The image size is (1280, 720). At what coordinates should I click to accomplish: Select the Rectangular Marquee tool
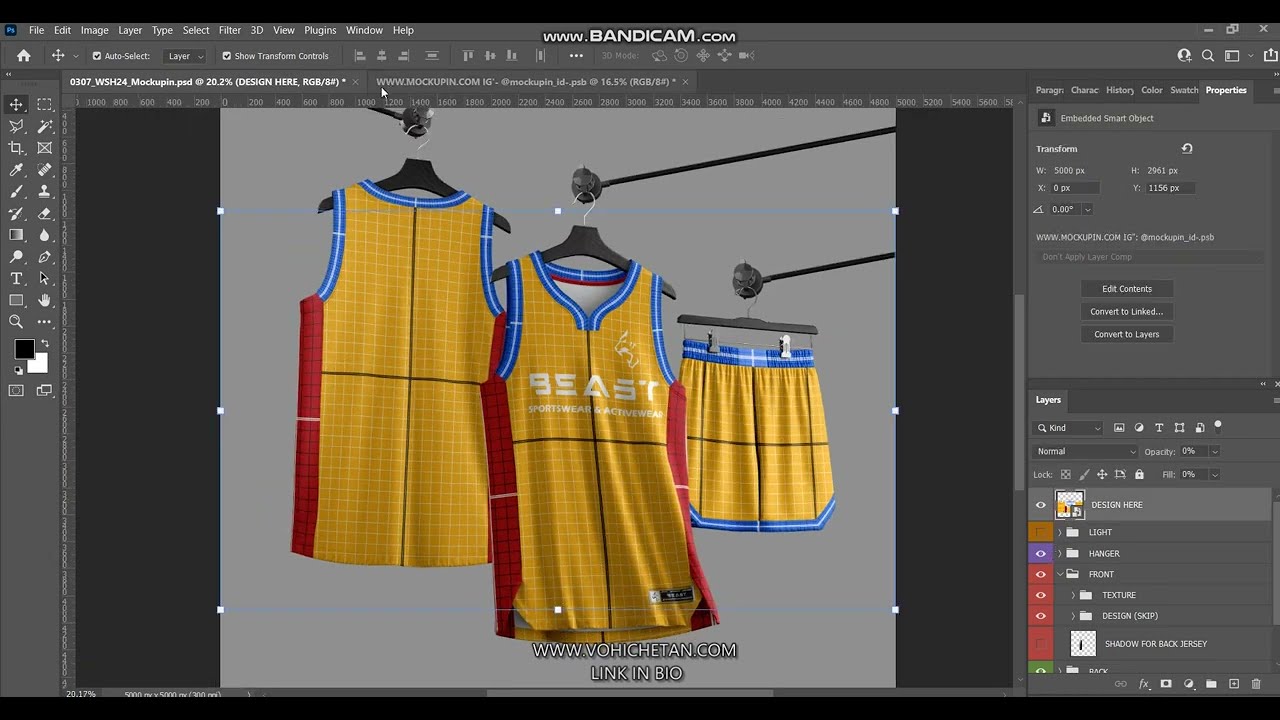[x=45, y=104]
